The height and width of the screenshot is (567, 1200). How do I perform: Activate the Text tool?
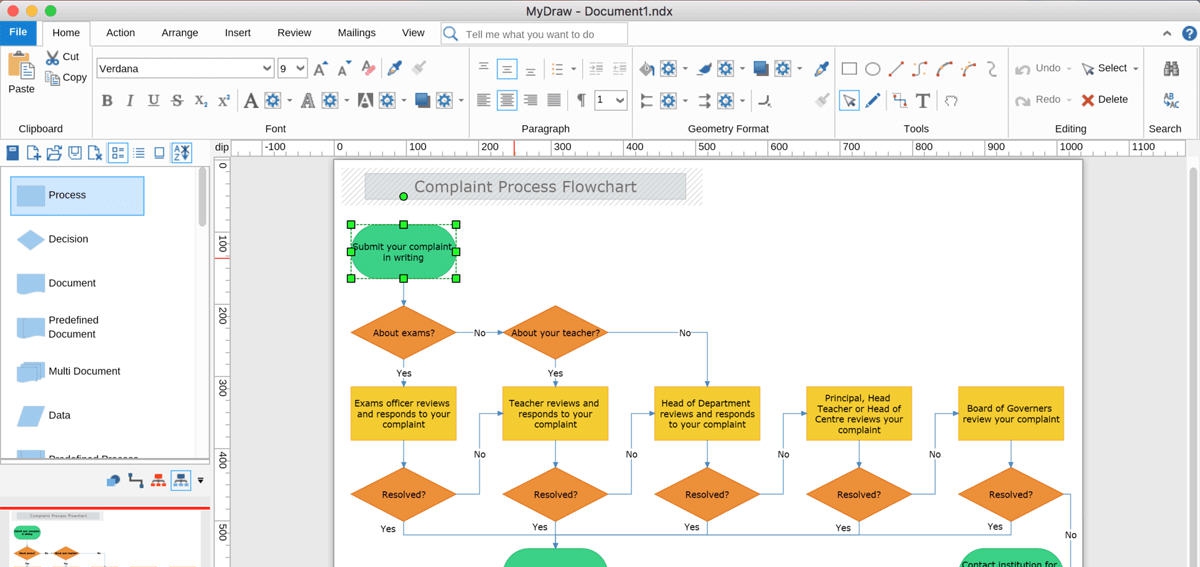(x=922, y=100)
